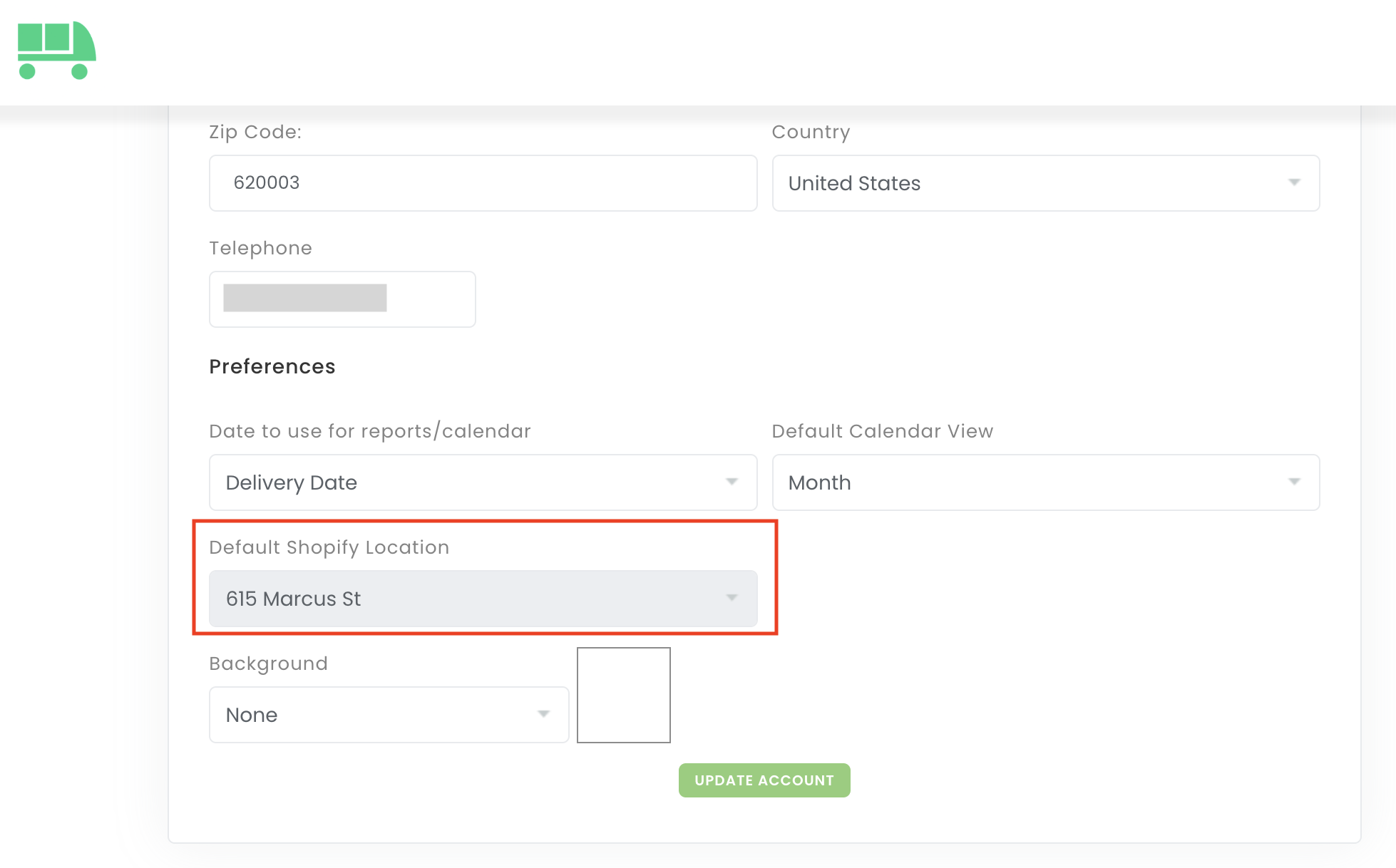Viewport: 1396px width, 868px height.
Task: Click the Background field label
Action: pyautogui.click(x=268, y=663)
